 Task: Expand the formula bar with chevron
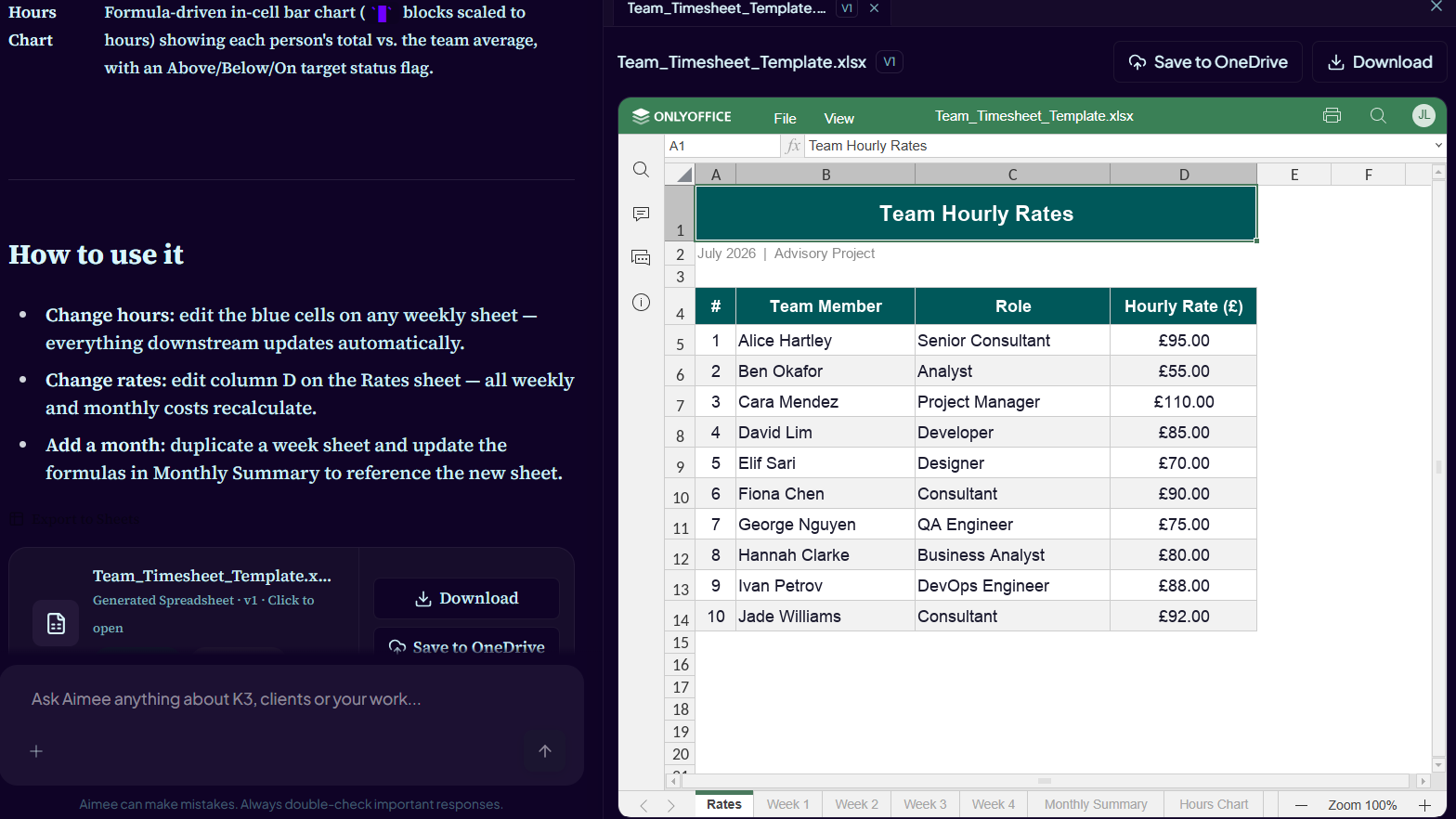[1438, 146]
